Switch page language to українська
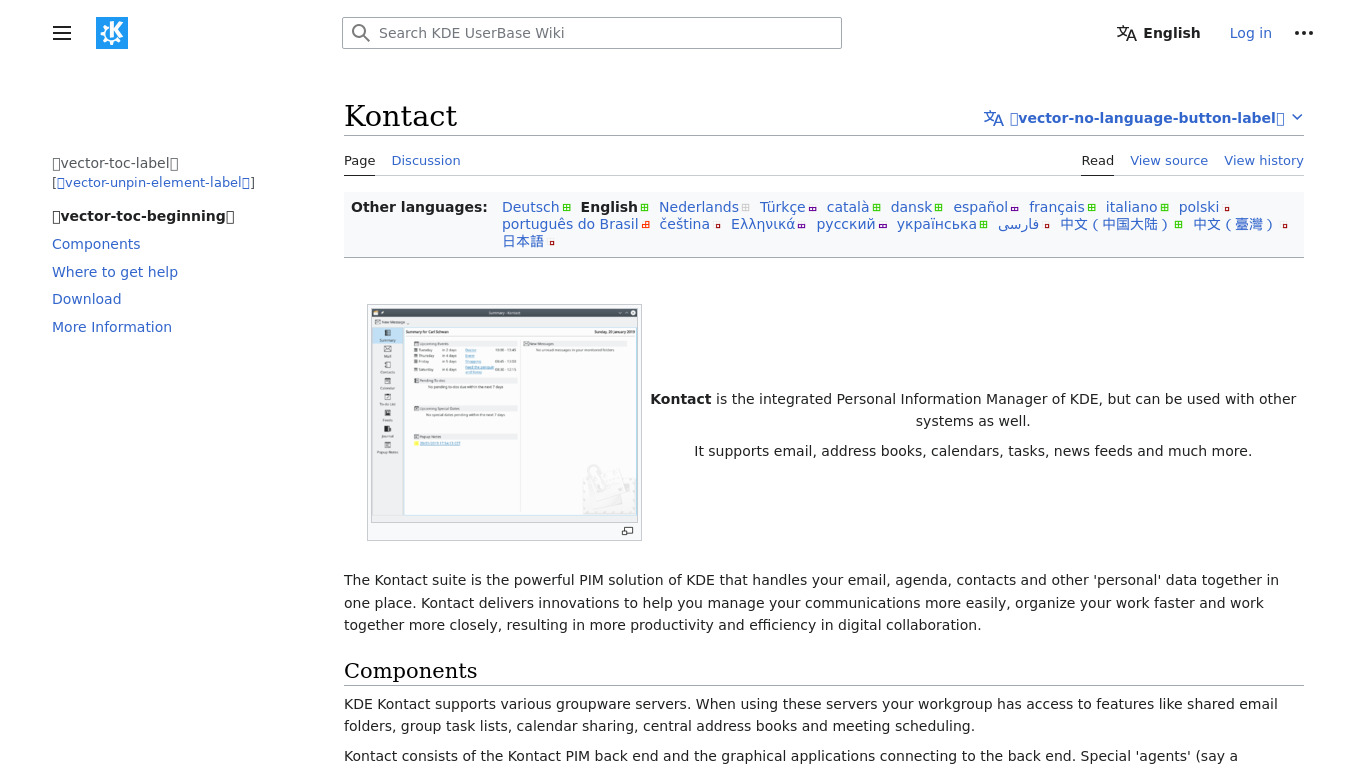 [x=936, y=224]
